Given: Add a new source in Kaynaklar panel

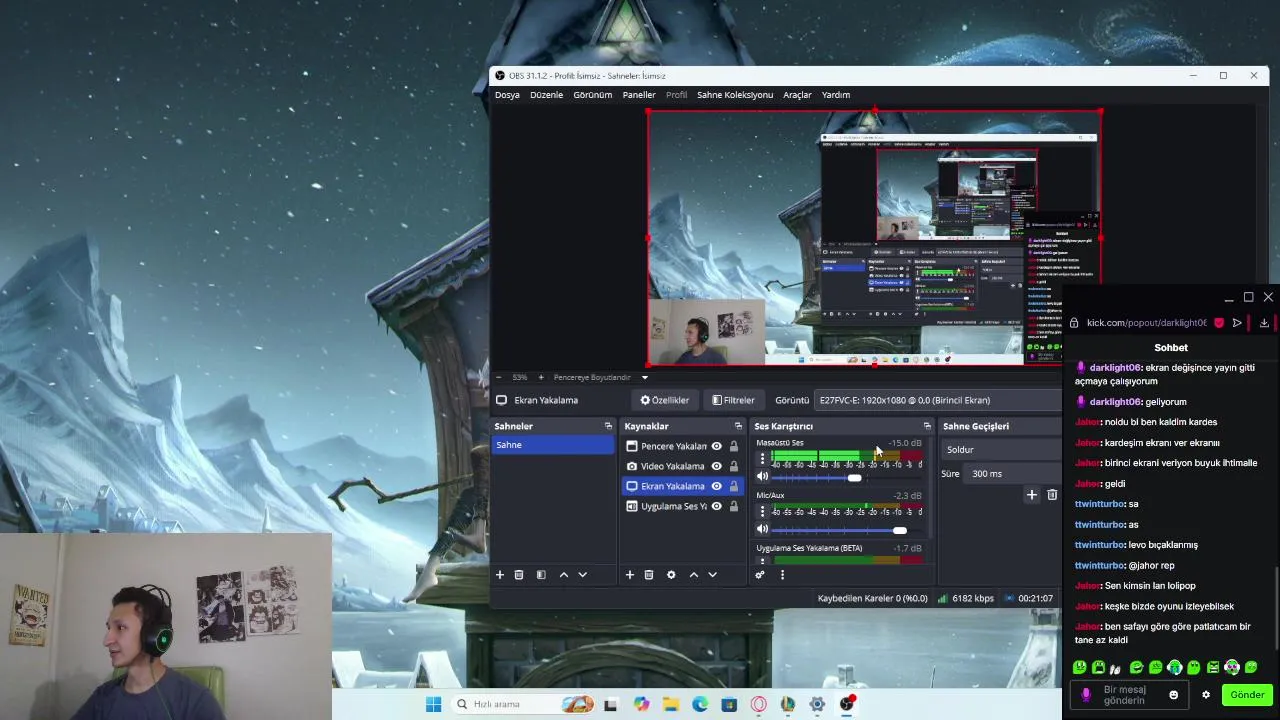Looking at the screenshot, I should pos(630,575).
